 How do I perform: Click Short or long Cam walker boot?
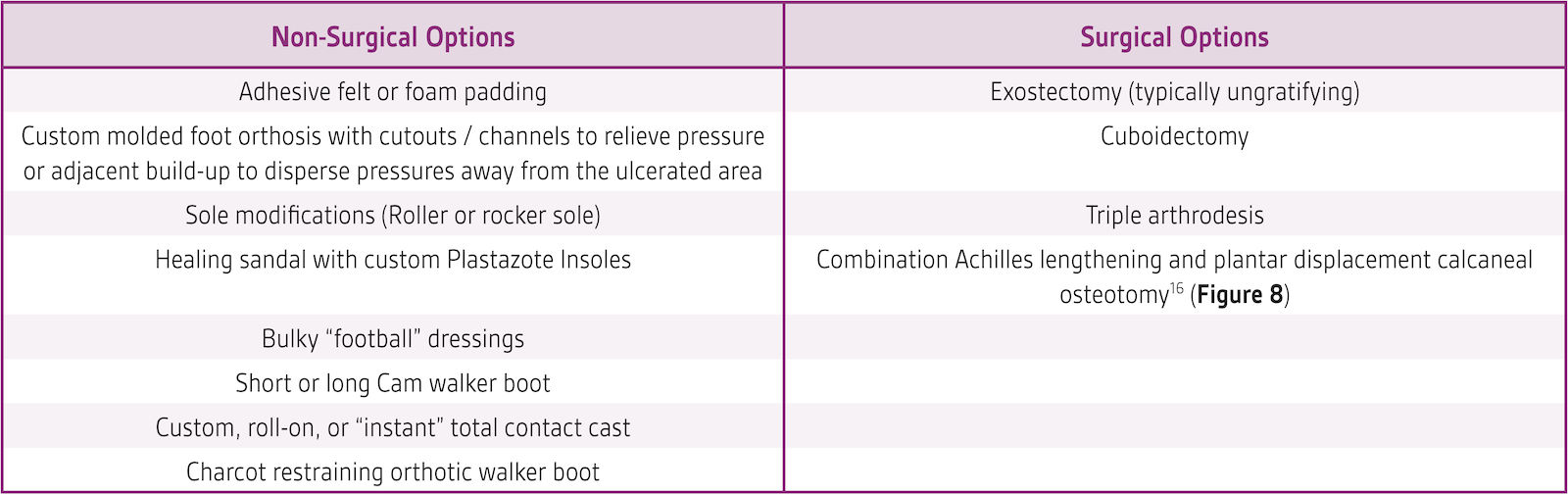393,383
